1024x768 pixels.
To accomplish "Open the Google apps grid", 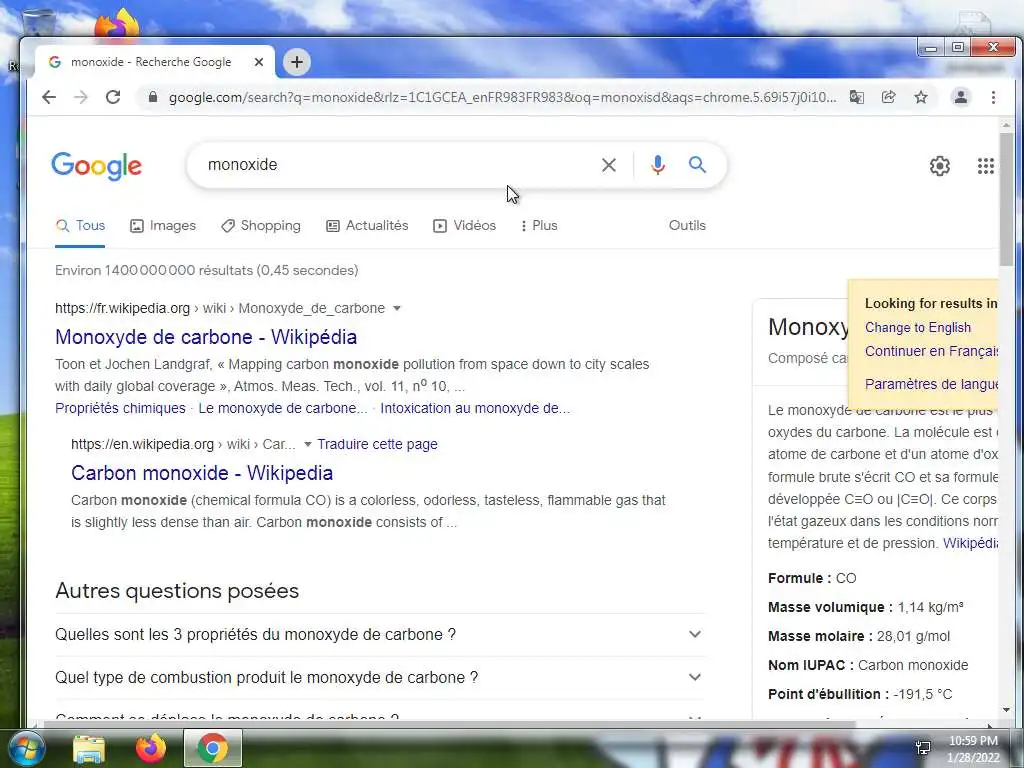I will (x=985, y=166).
